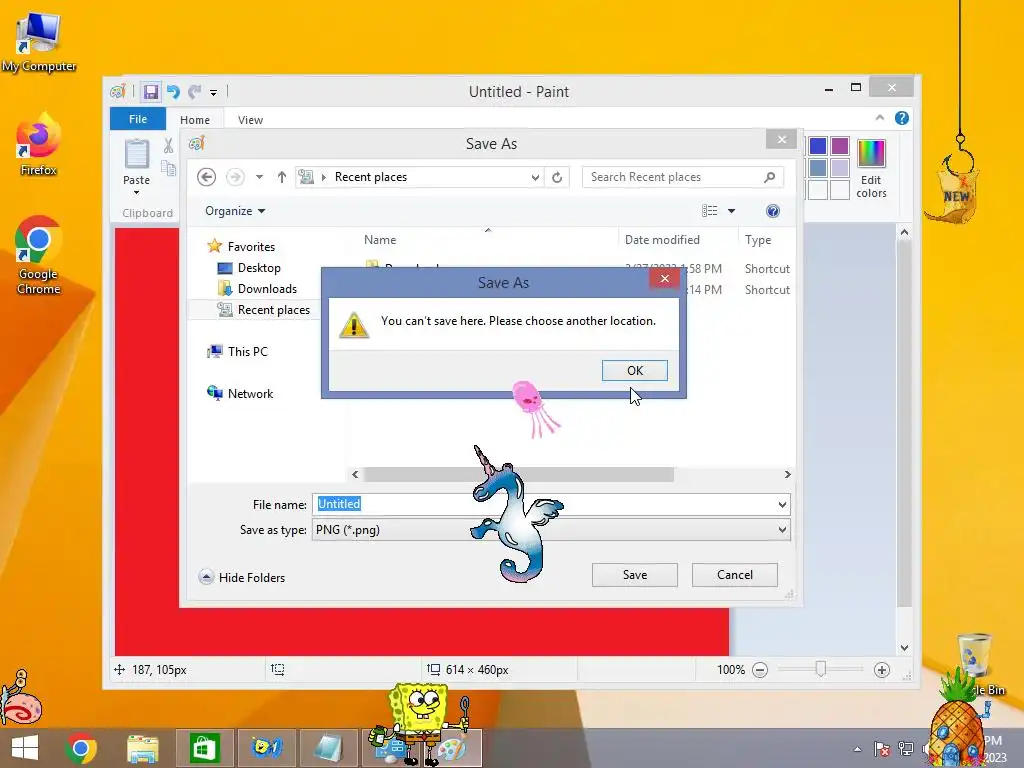Click Hide Folders
The width and height of the screenshot is (1024, 768).
click(x=242, y=577)
